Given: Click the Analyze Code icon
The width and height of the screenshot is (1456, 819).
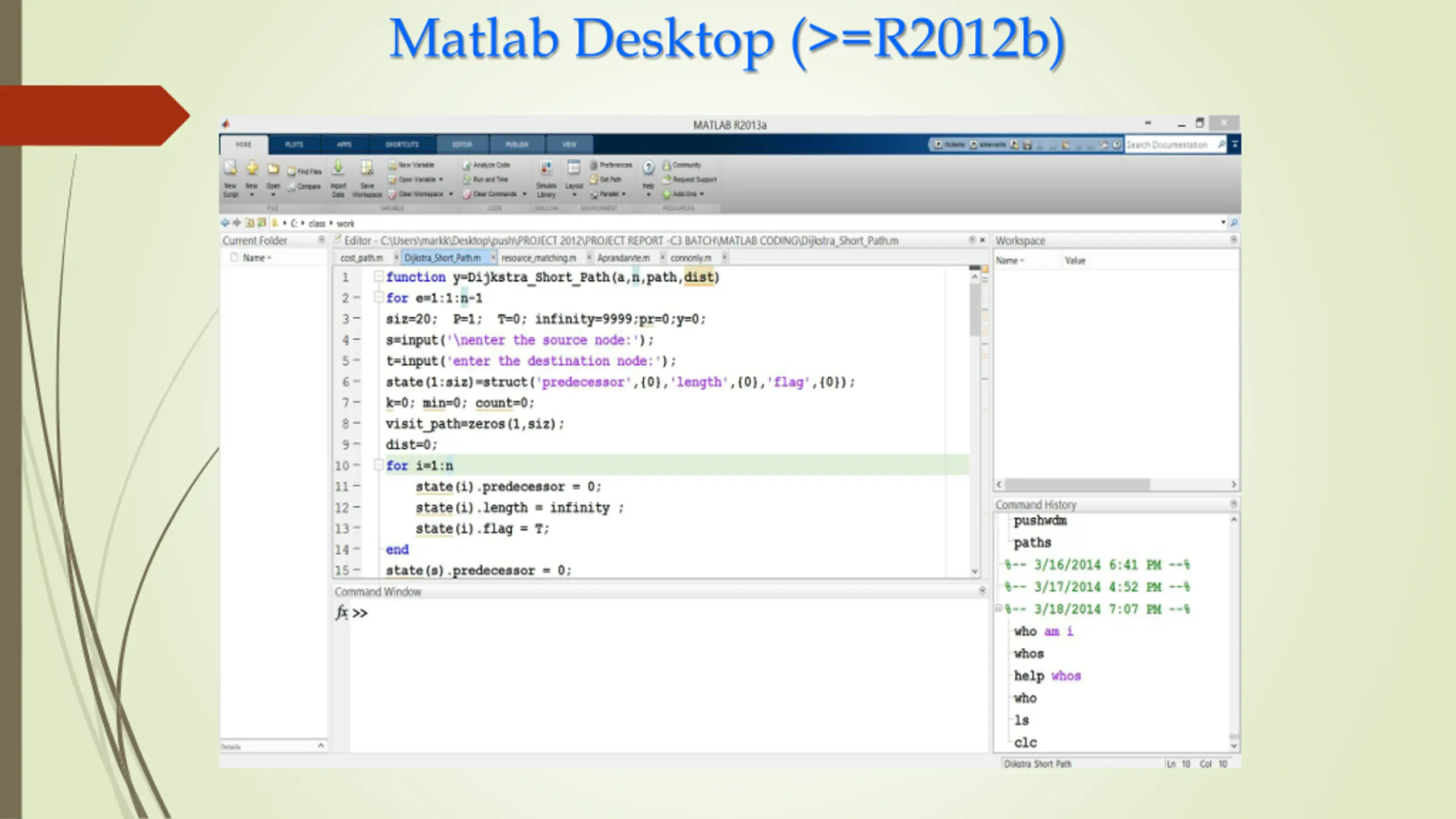Looking at the screenshot, I should (467, 165).
